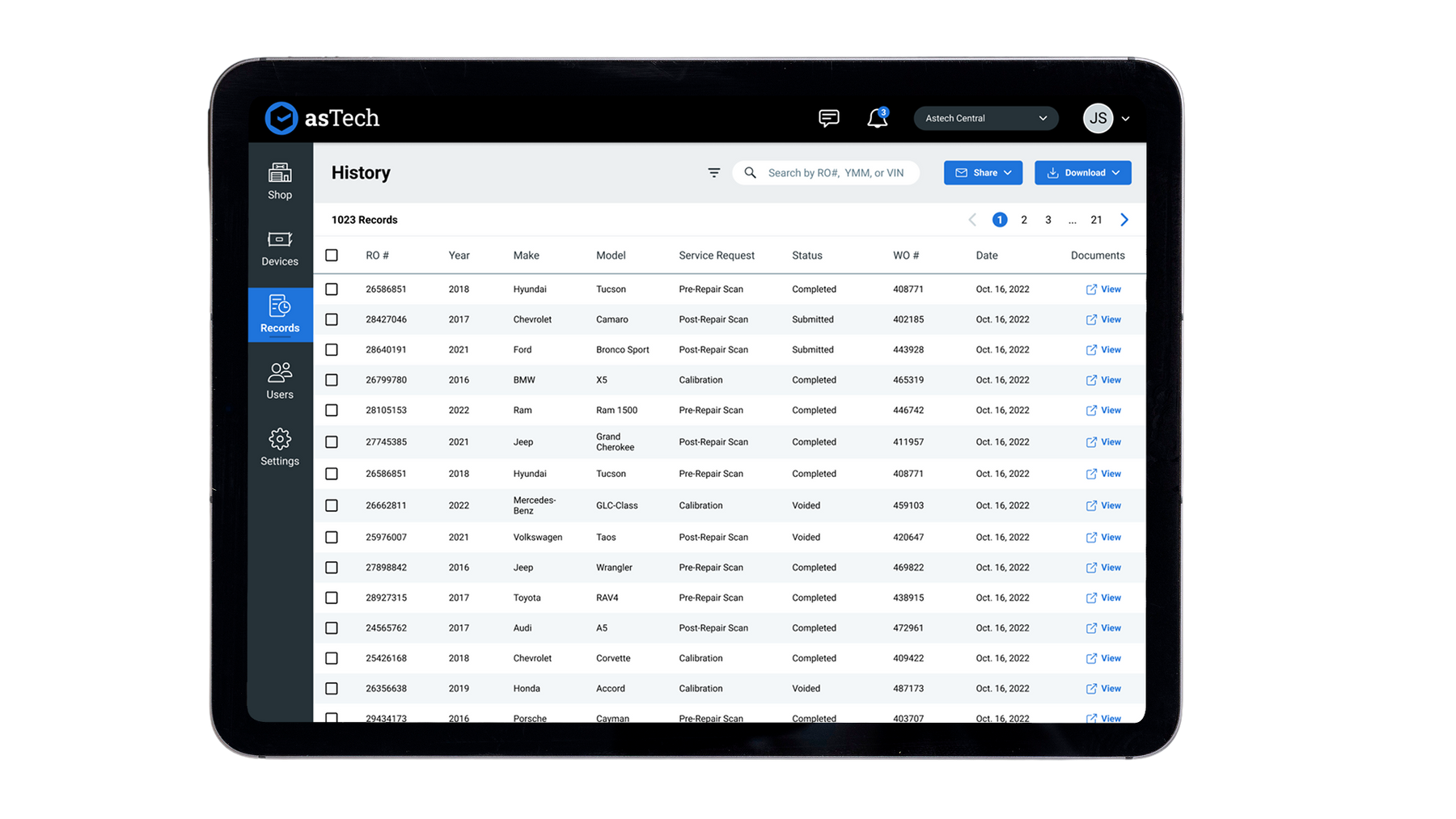Sort by the WO # column header

(x=906, y=255)
